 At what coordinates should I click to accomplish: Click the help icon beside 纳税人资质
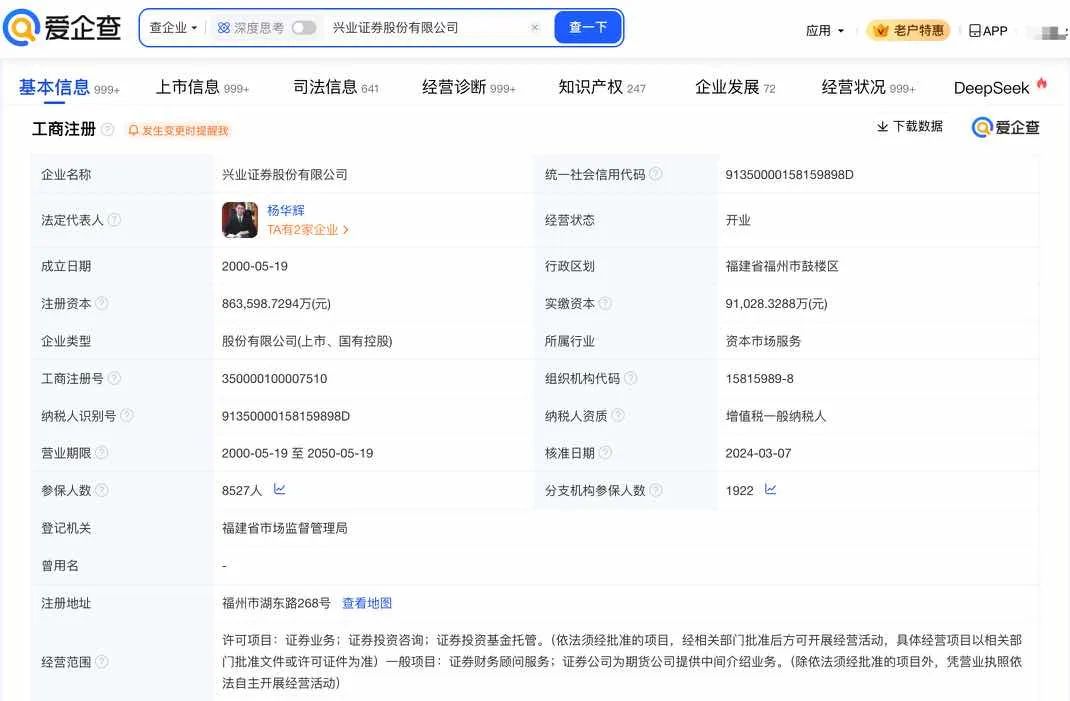(x=618, y=415)
